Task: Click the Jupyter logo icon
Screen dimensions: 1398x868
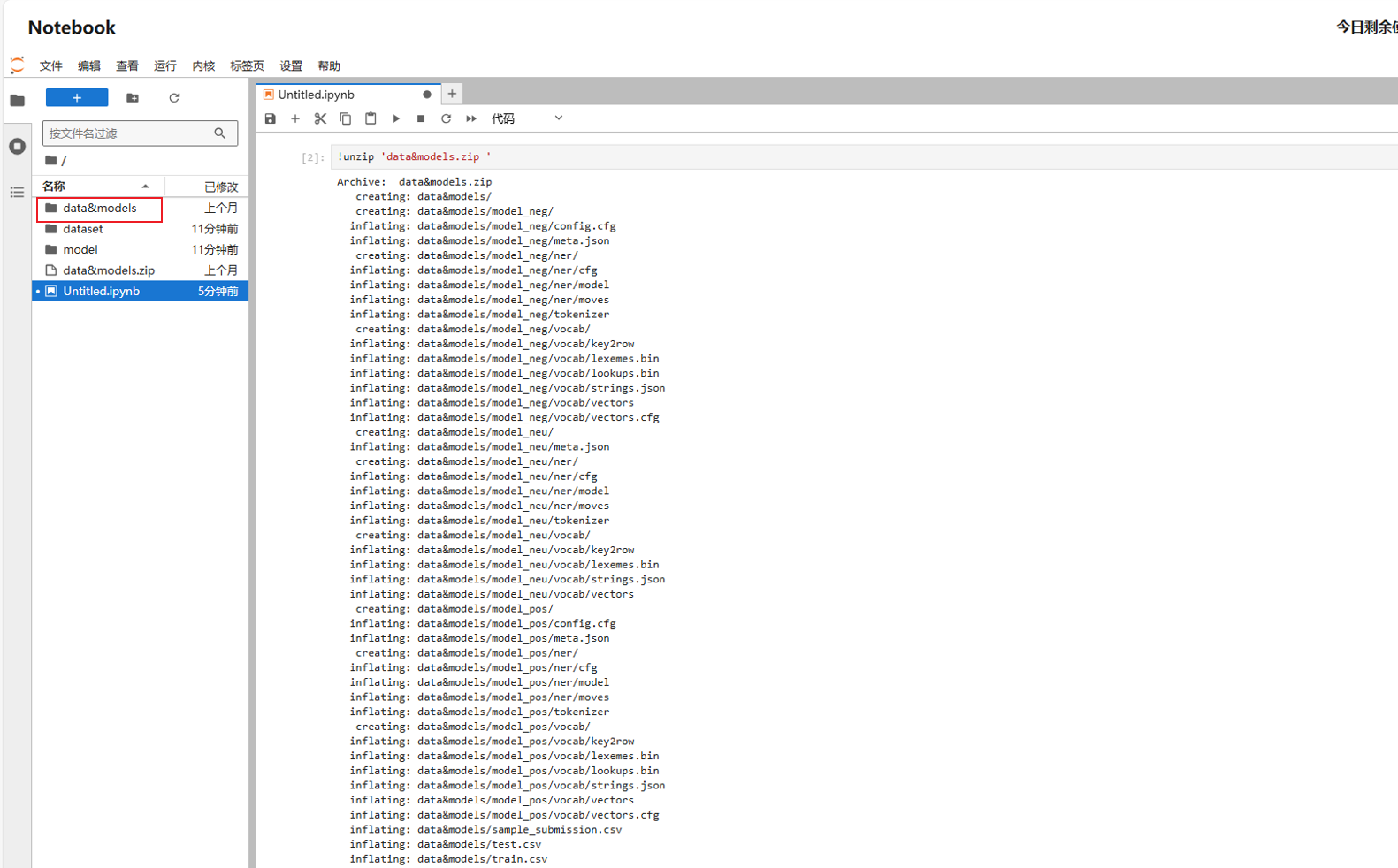Action: (17, 65)
